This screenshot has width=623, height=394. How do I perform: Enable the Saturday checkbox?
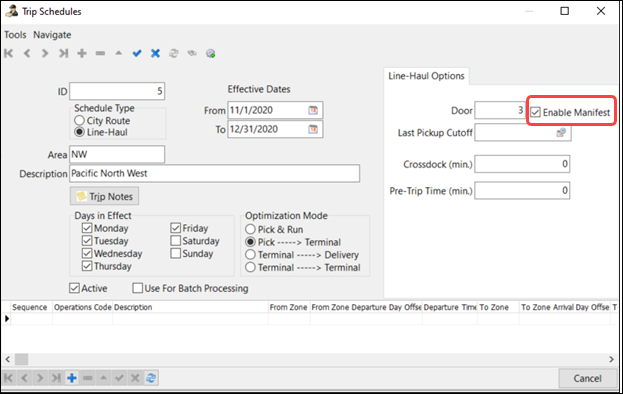[175, 241]
